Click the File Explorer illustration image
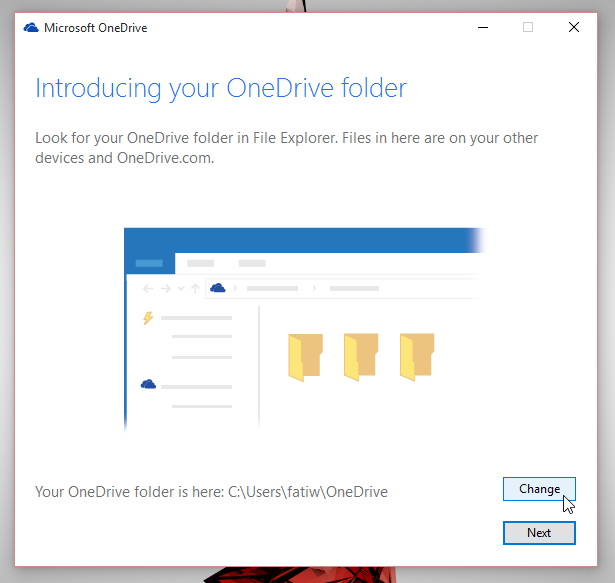615x583 pixels. [305, 330]
